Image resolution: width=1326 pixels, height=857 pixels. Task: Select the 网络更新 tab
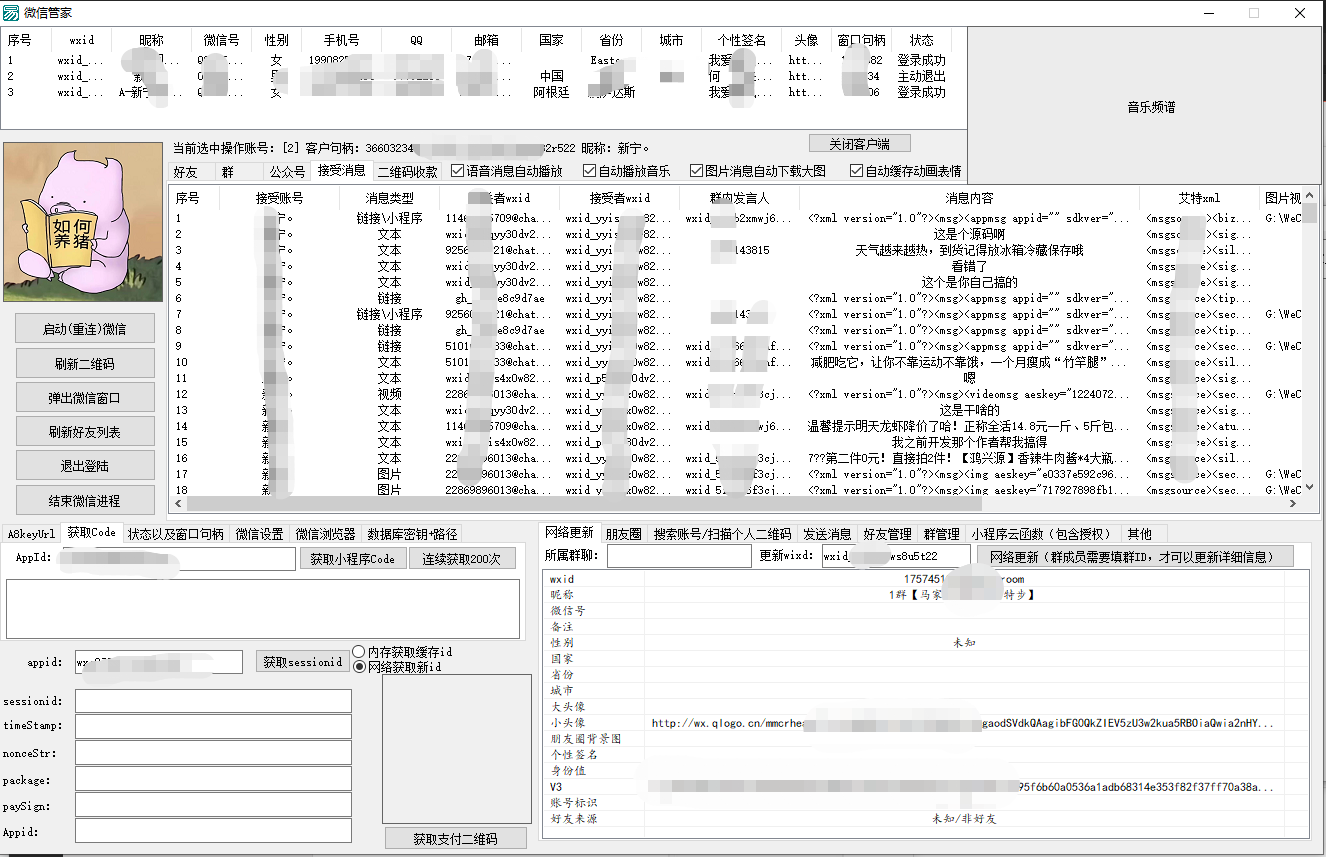pyautogui.click(x=569, y=532)
